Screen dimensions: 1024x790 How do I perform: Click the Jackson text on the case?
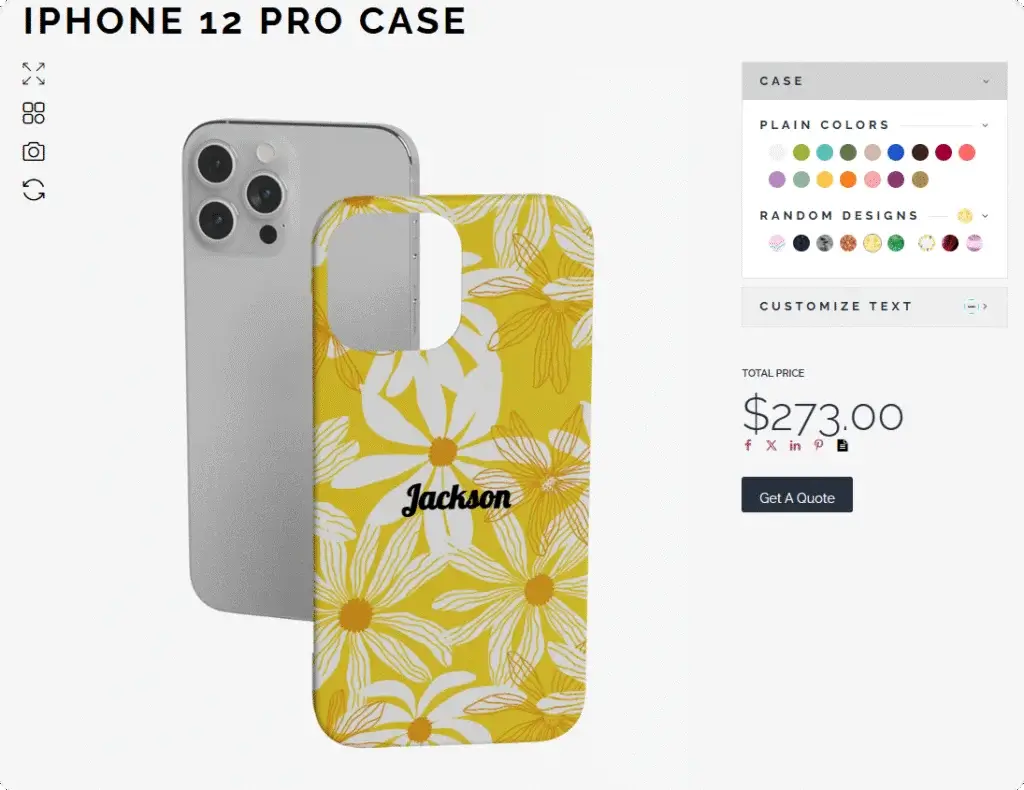pyautogui.click(x=456, y=499)
